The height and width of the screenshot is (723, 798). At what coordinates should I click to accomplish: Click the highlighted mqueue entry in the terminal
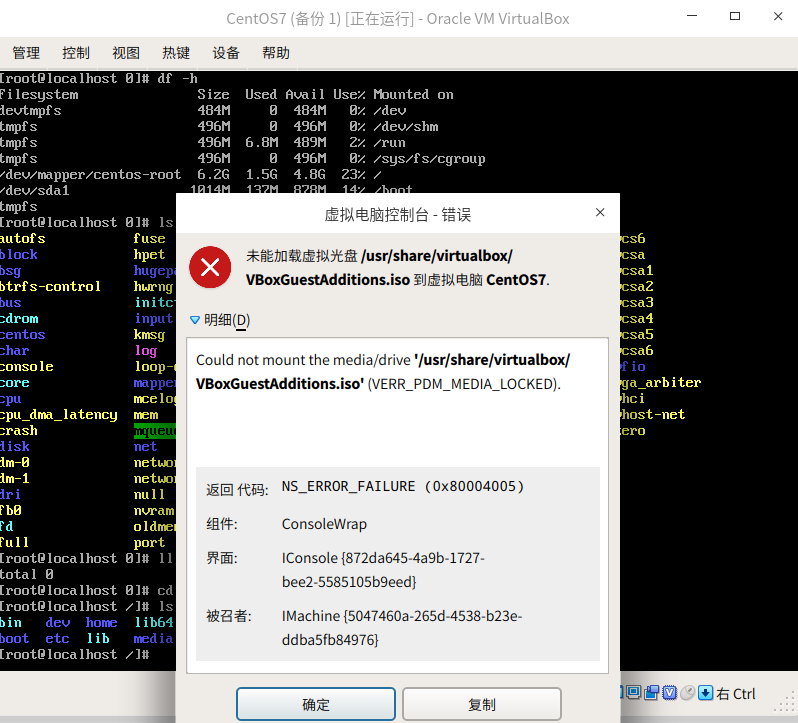coord(155,430)
